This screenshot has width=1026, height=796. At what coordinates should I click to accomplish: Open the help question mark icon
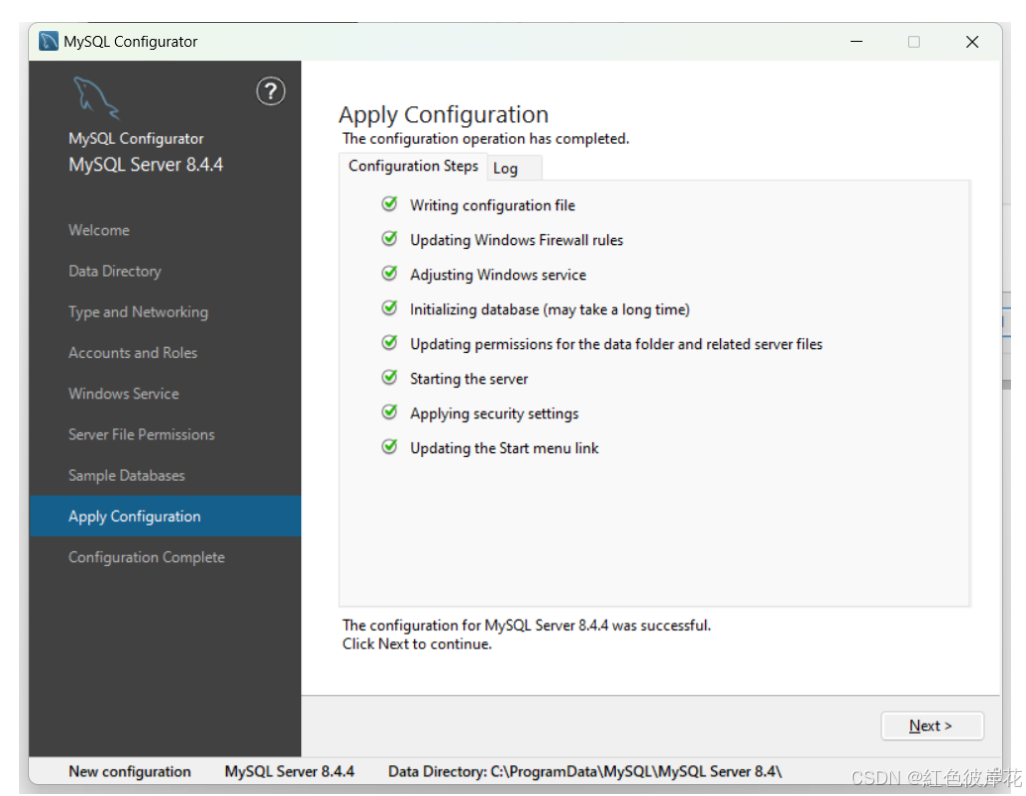click(270, 92)
